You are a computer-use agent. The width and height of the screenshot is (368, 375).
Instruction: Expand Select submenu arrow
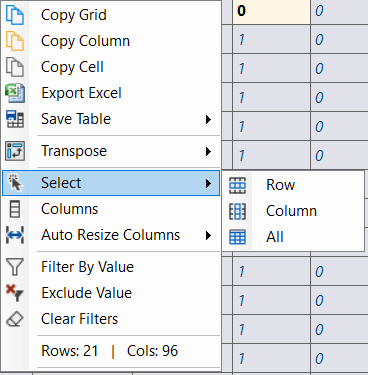pos(208,183)
